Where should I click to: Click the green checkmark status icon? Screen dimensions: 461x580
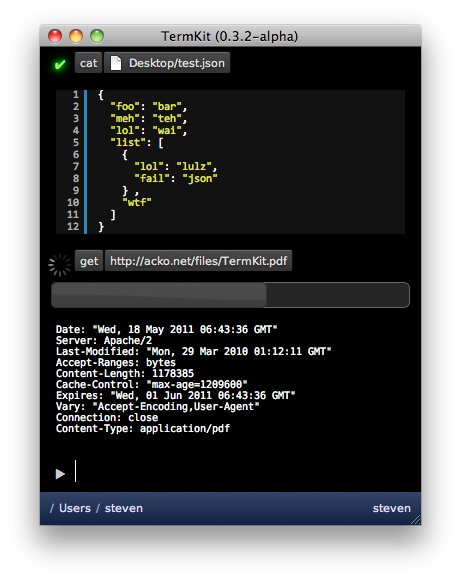click(x=60, y=64)
